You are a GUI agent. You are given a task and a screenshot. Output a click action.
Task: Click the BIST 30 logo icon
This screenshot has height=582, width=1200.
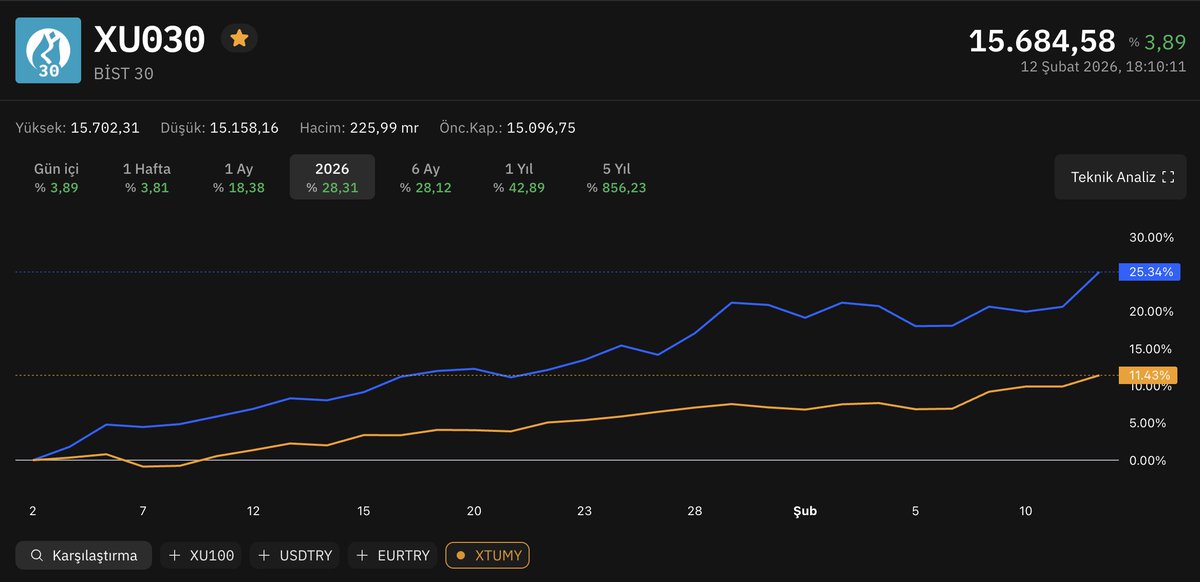point(48,50)
